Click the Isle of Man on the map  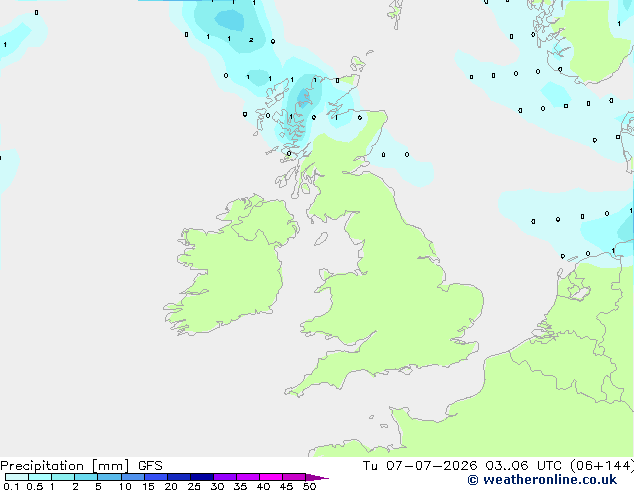[x=321, y=239]
